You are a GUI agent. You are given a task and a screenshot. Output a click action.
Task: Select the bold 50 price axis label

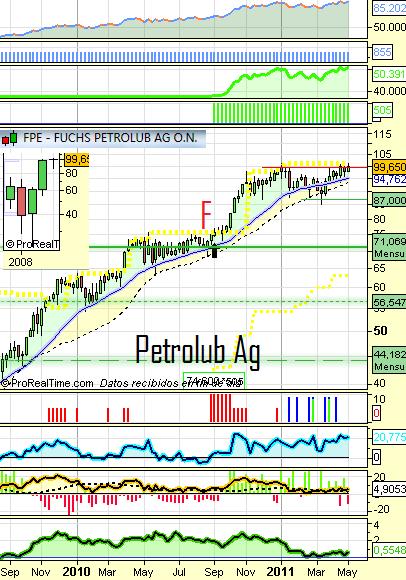pyautogui.click(x=380, y=330)
